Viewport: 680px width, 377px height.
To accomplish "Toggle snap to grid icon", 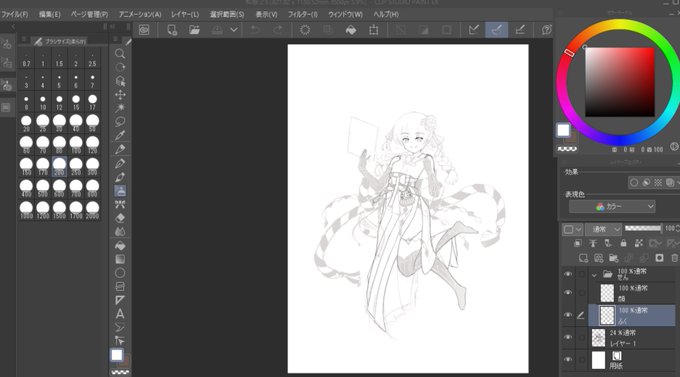I will pos(520,30).
